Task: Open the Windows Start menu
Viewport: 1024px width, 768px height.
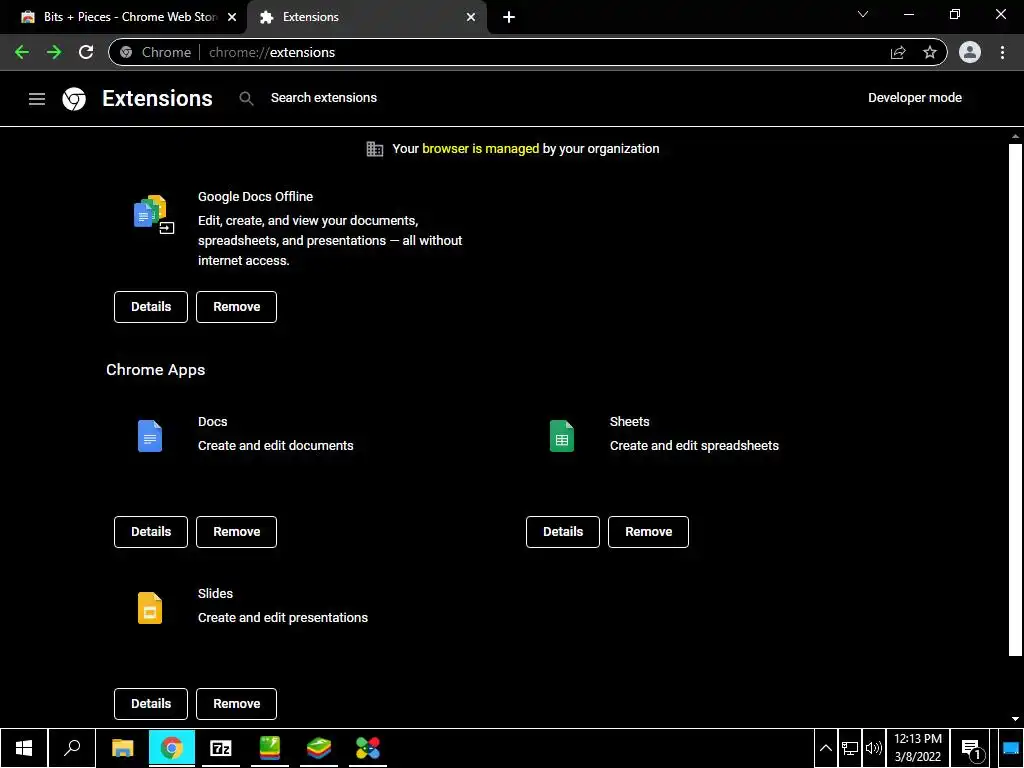Action: coord(24,748)
